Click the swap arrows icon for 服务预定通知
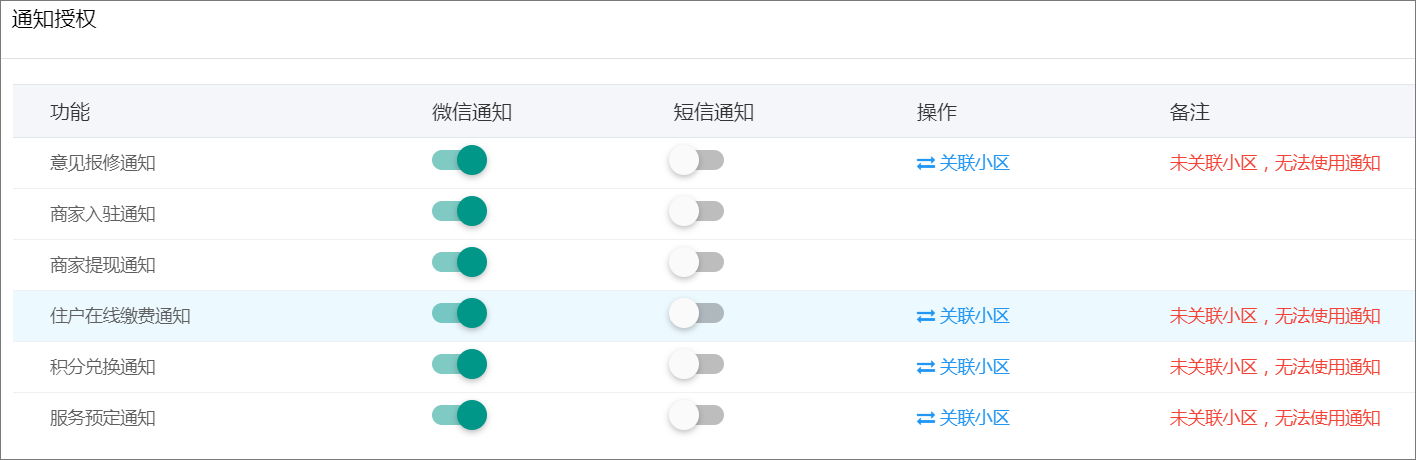Image resolution: width=1416 pixels, height=460 pixels. [x=925, y=418]
